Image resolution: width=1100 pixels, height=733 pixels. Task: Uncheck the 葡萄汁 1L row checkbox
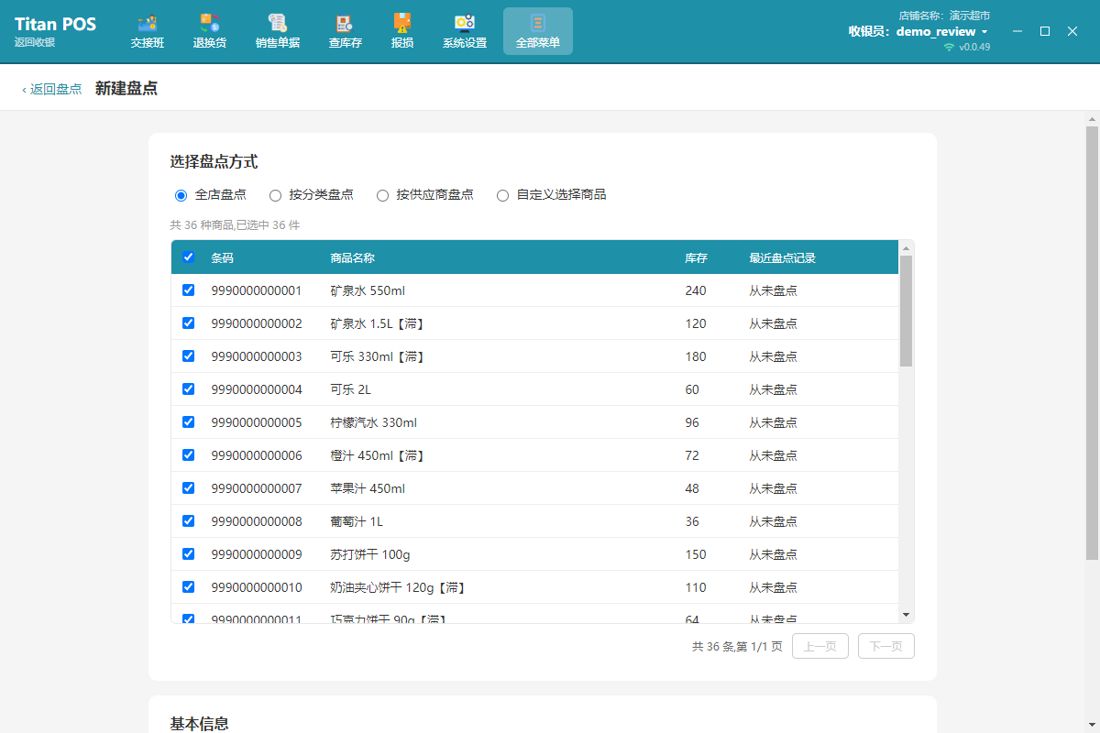188,520
